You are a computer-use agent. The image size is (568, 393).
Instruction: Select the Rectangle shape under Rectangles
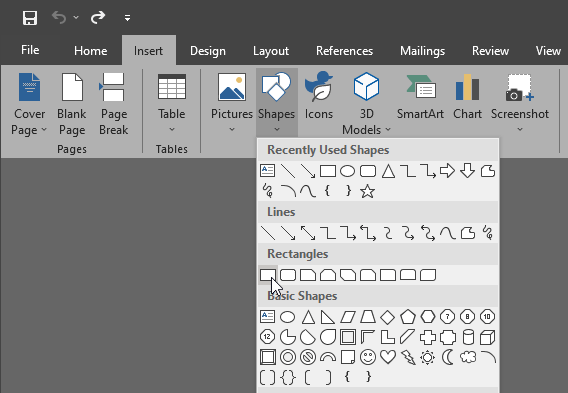[268, 275]
